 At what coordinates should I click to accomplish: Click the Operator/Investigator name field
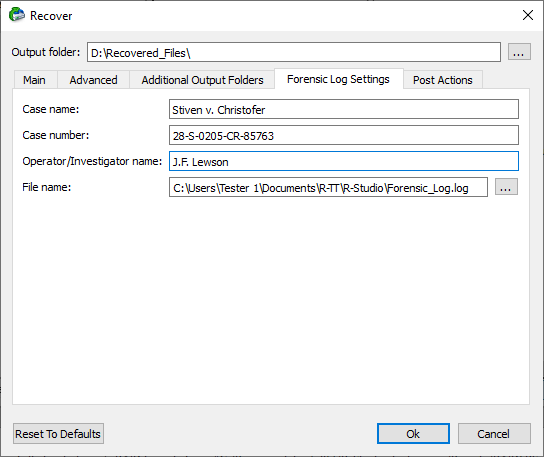pyautogui.click(x=344, y=161)
